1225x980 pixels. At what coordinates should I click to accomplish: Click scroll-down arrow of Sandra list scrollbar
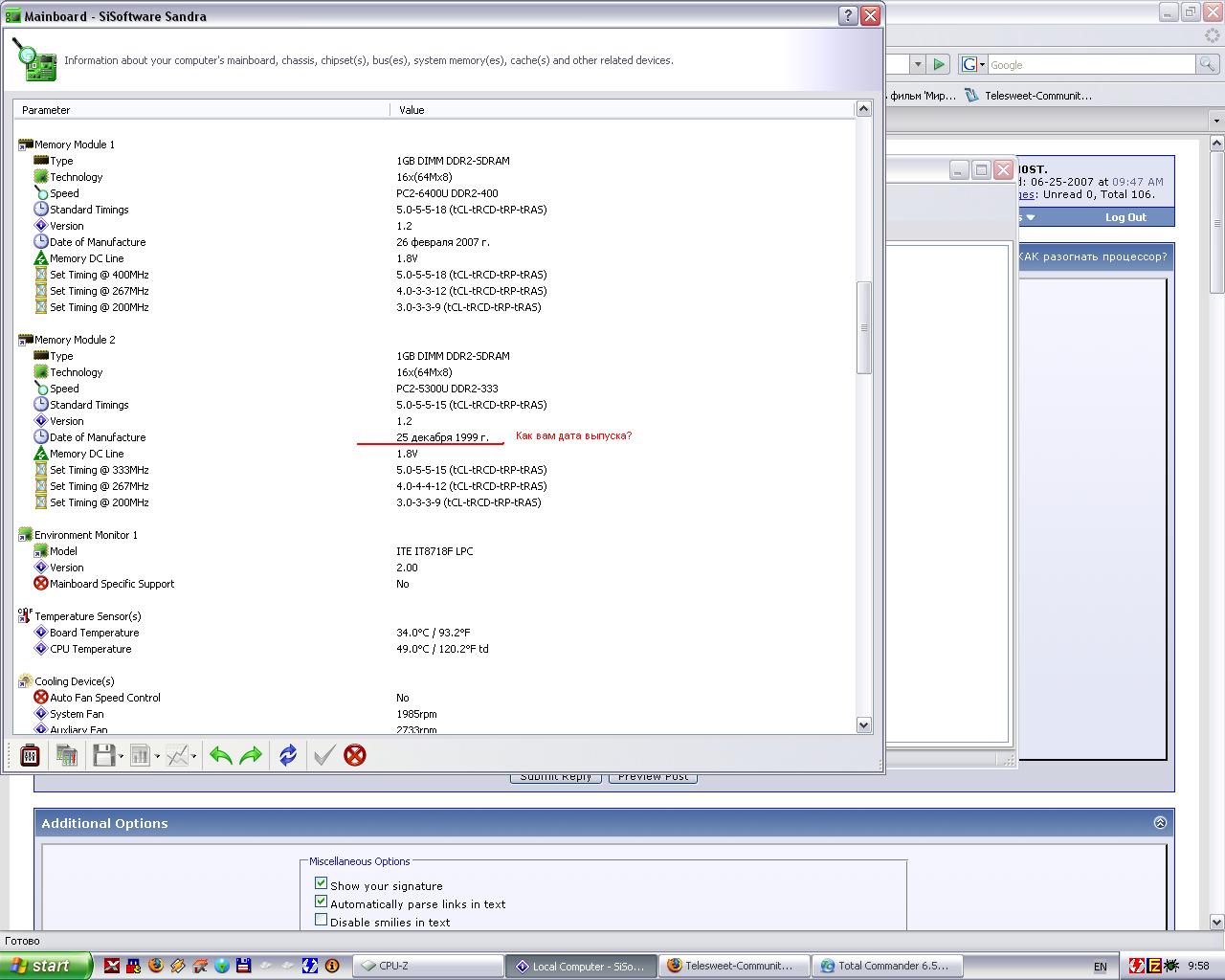point(863,725)
